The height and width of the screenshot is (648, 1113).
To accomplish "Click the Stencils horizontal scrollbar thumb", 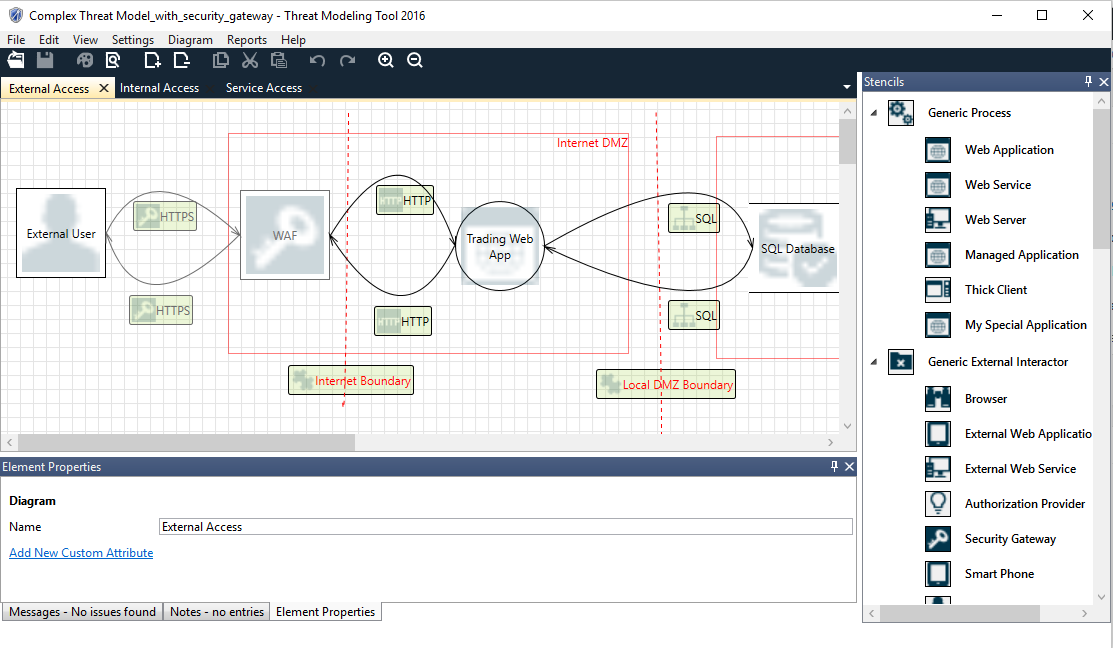I will pyautogui.click(x=960, y=613).
